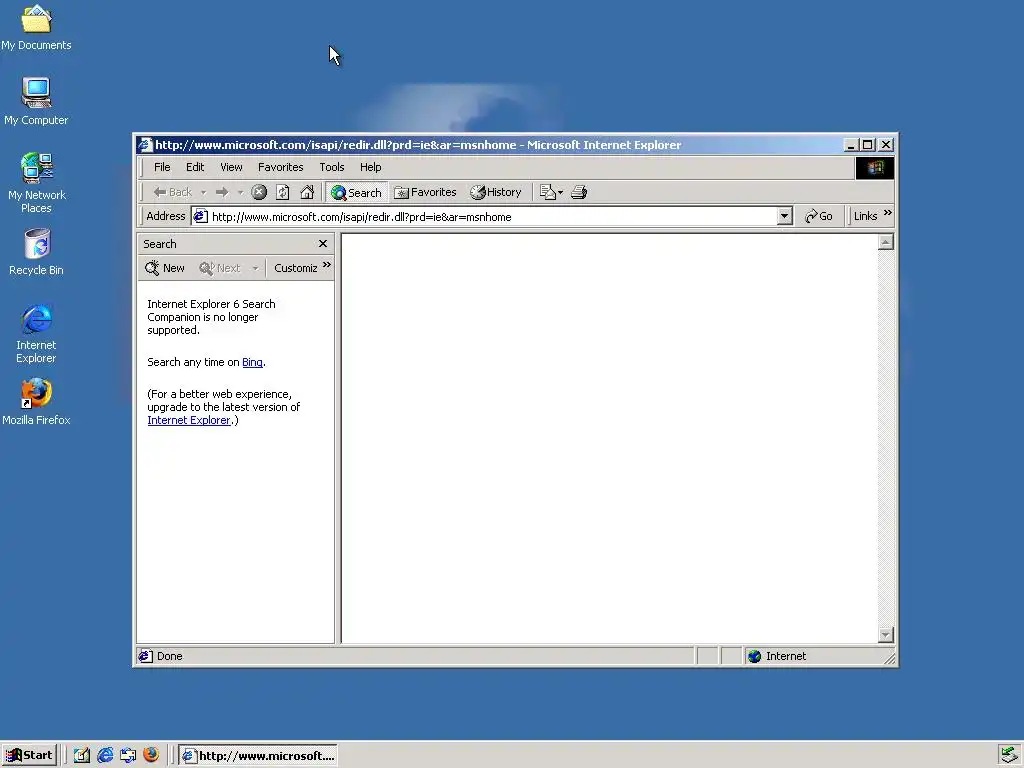The image size is (1024, 768).
Task: Minimize the Internet Explorer window
Action: [851, 145]
